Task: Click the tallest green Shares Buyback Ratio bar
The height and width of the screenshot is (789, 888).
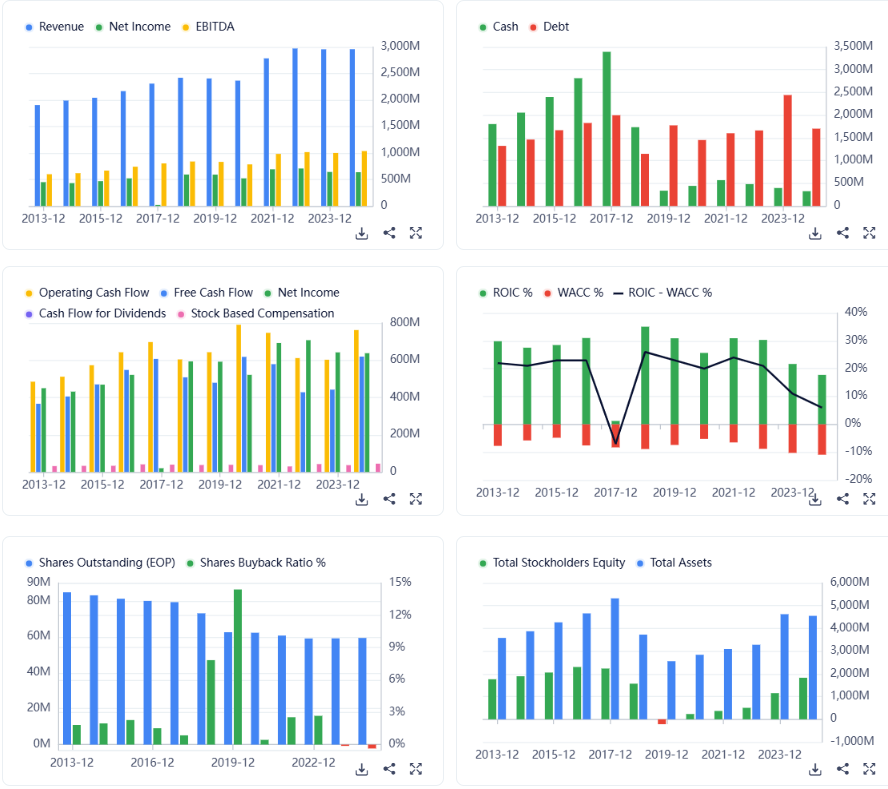Action: pyautogui.click(x=238, y=667)
